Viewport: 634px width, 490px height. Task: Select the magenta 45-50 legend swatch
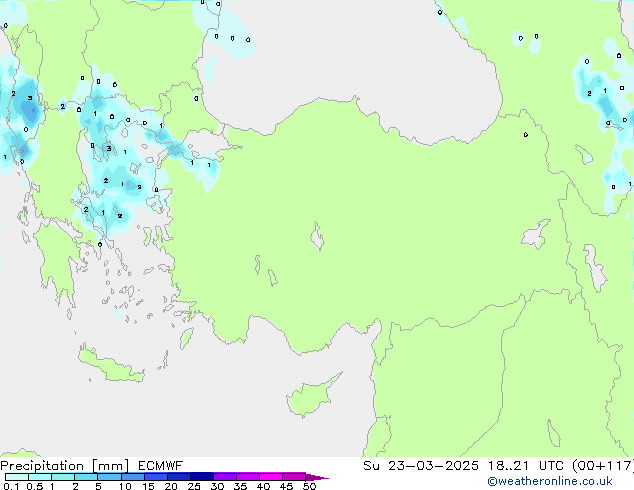[294, 477]
